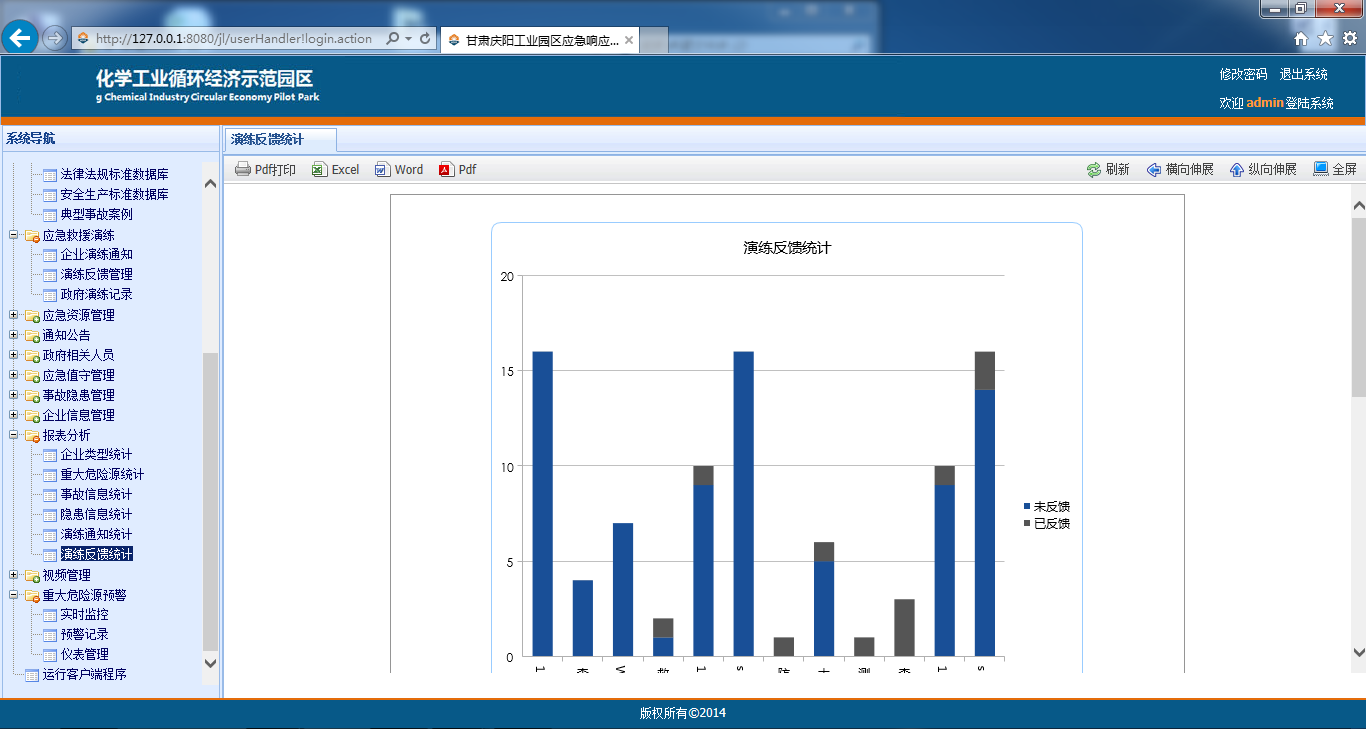Reload page with address bar refresh icon
This screenshot has height=729, width=1366.
pos(425,39)
